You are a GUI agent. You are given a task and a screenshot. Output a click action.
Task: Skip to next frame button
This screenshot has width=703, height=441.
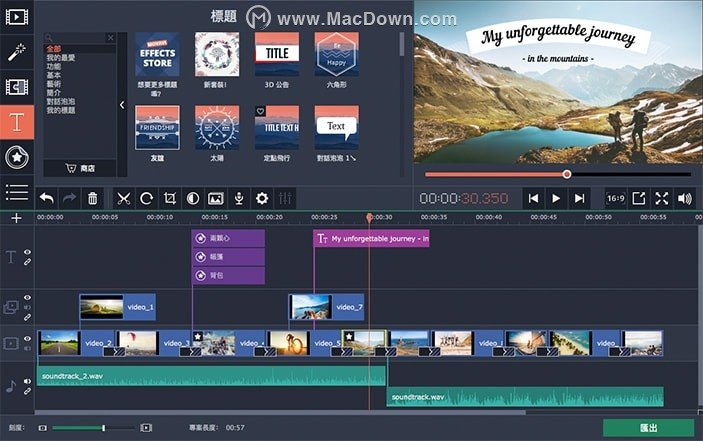coord(579,198)
